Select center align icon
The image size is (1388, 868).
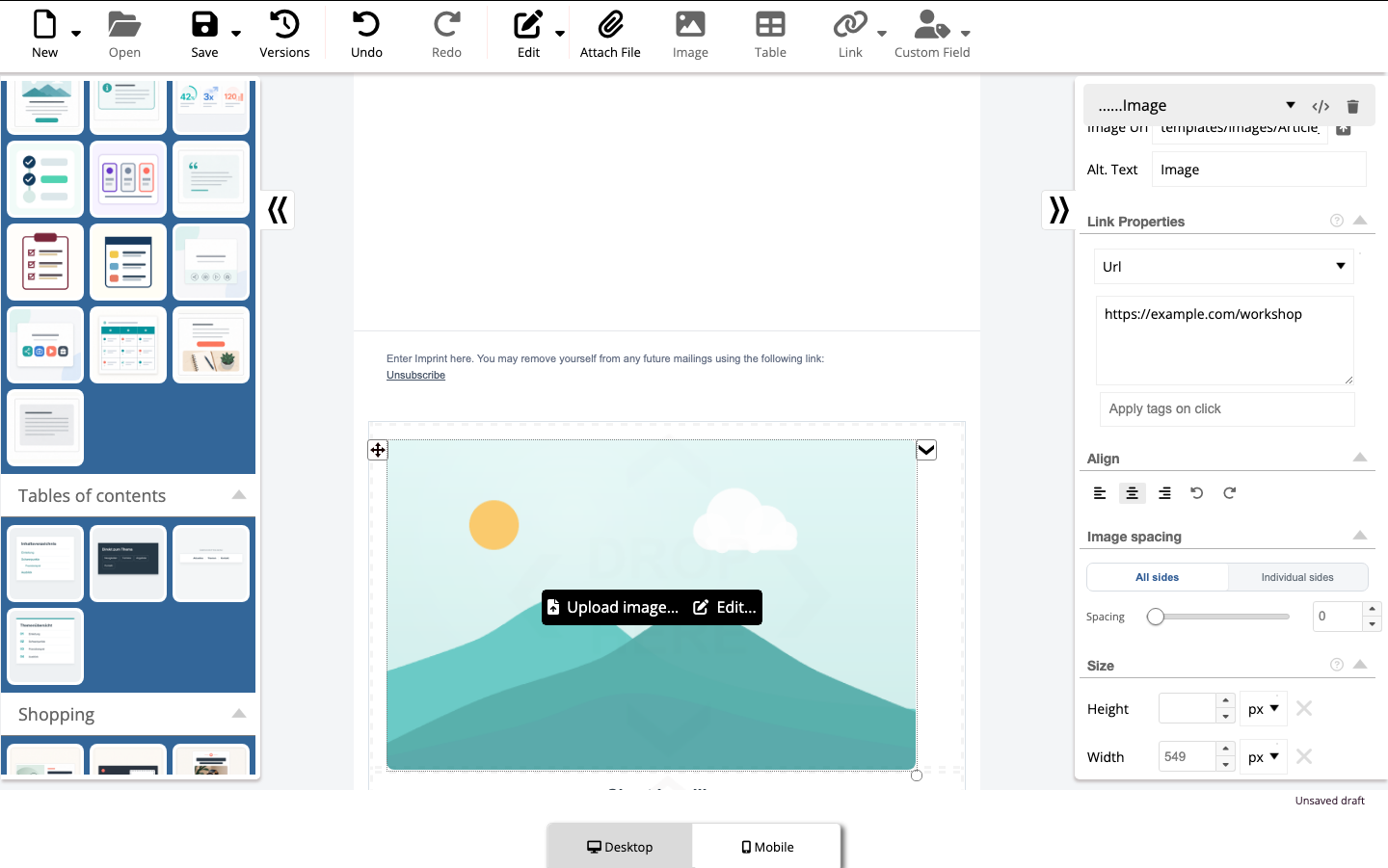tap(1132, 493)
